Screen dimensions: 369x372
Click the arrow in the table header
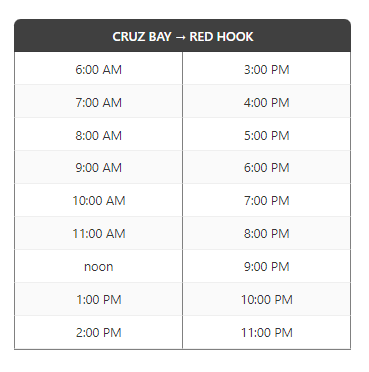[x=180, y=37]
